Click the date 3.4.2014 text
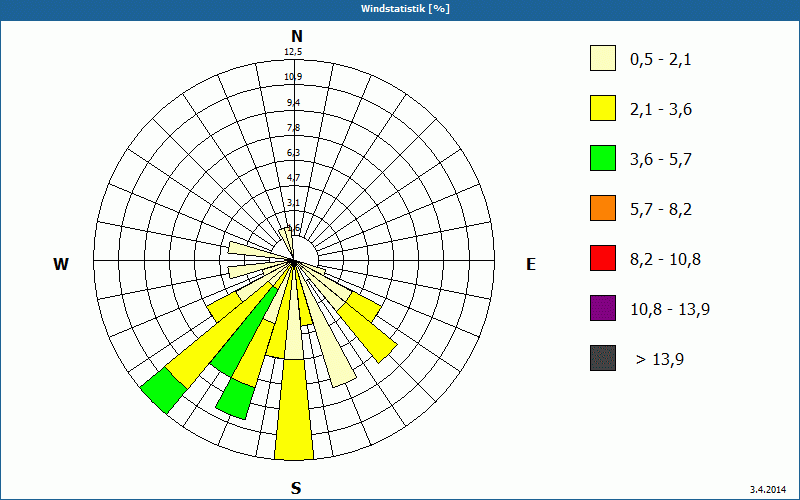800x500 pixels. 768,490
